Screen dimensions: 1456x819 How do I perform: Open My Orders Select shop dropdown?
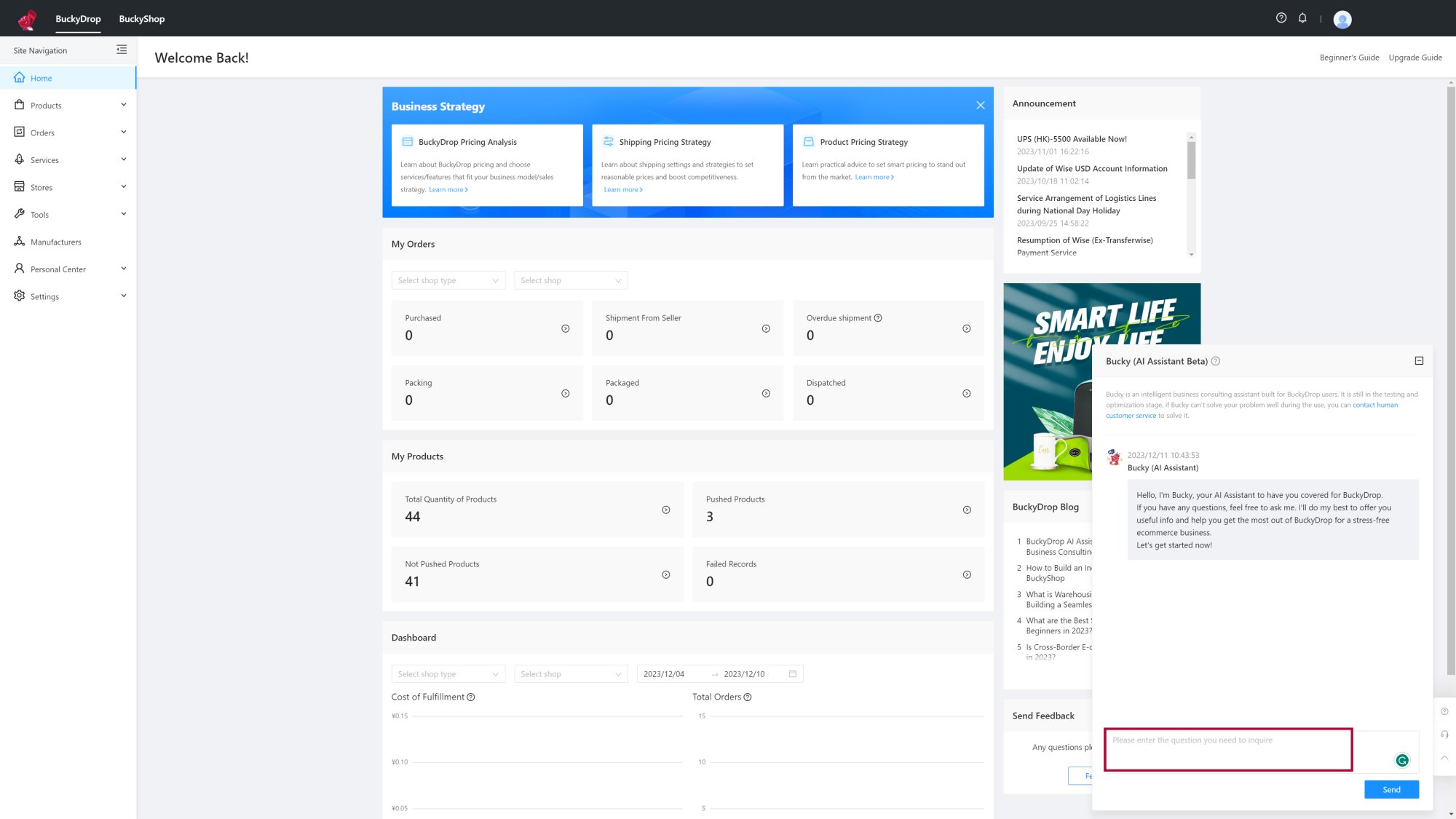[x=571, y=281]
